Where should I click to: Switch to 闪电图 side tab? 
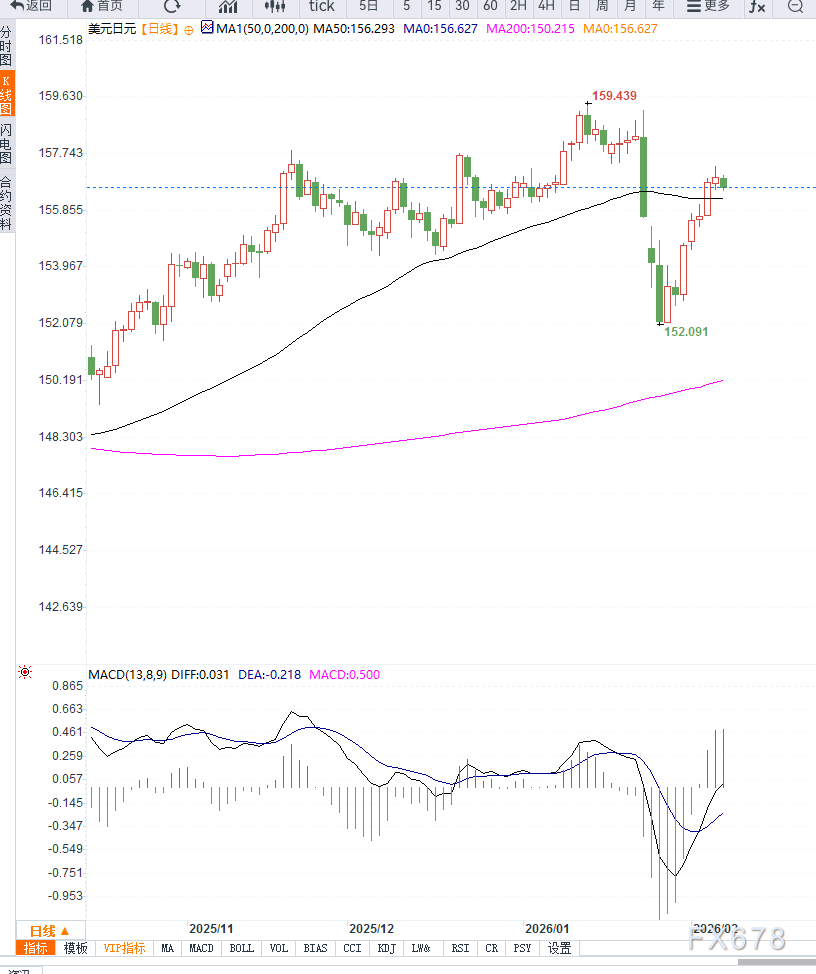(x=7, y=144)
